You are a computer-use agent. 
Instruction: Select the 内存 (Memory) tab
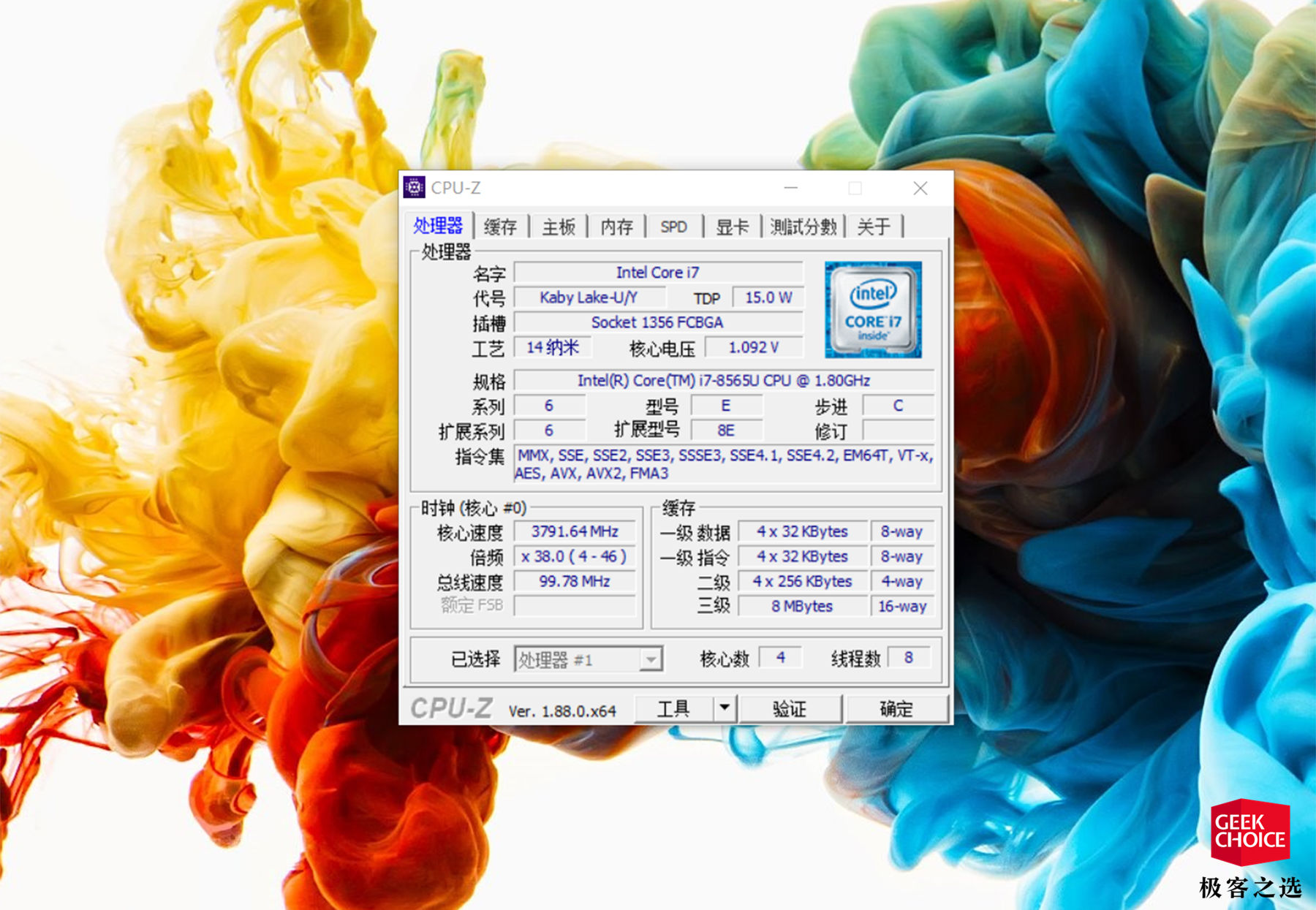(616, 227)
